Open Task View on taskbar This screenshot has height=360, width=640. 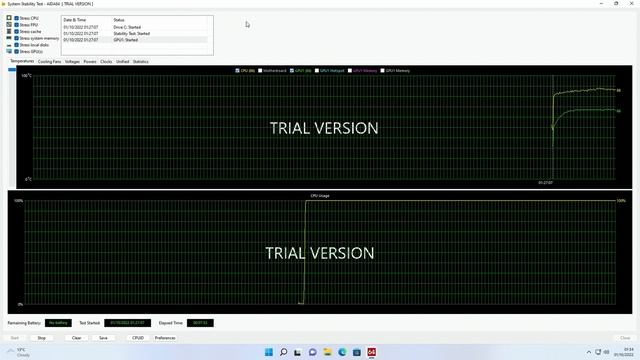click(298, 352)
